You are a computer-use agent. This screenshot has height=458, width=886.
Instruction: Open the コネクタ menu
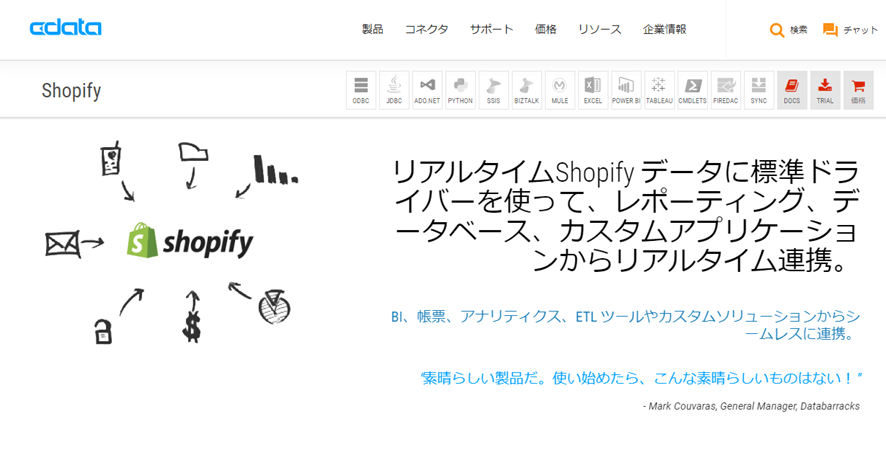click(427, 29)
